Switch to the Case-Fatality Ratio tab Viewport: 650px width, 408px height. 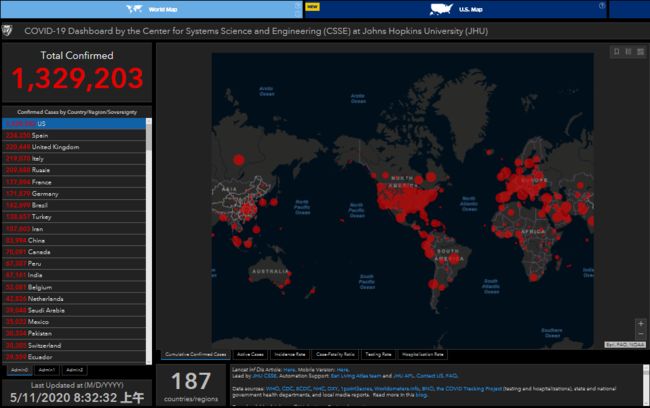[335, 355]
